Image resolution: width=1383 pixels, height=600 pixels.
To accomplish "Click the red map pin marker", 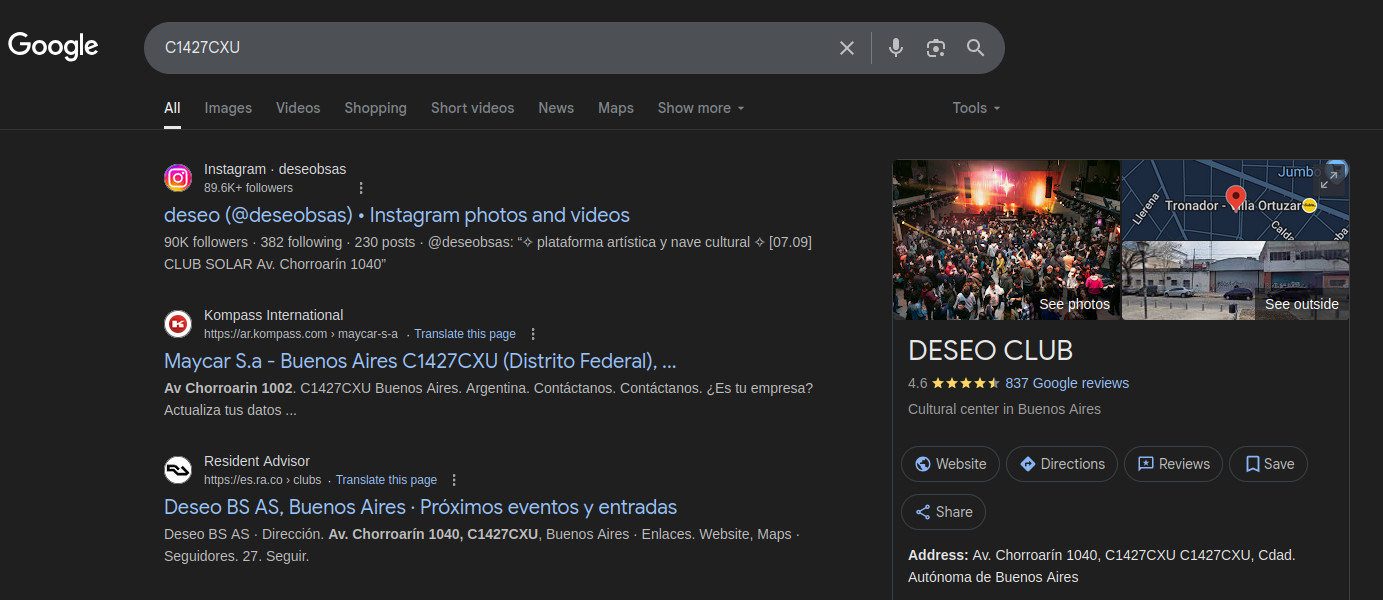I will coord(1236,197).
